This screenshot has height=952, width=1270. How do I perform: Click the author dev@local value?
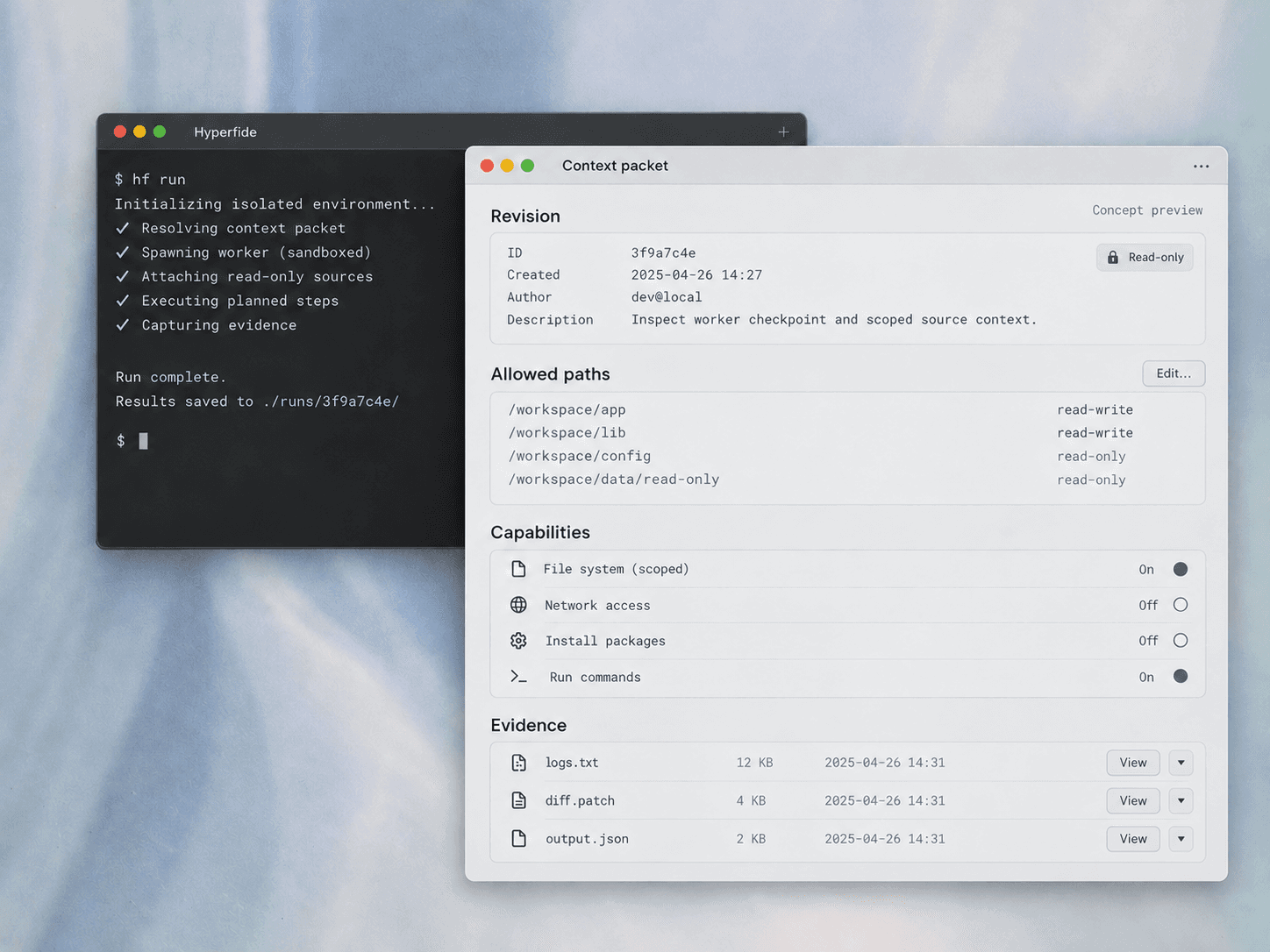tap(667, 297)
